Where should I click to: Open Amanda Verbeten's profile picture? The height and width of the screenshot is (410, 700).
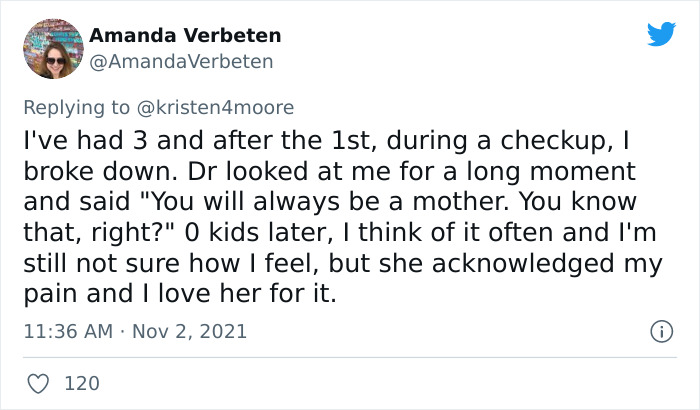pyautogui.click(x=51, y=48)
